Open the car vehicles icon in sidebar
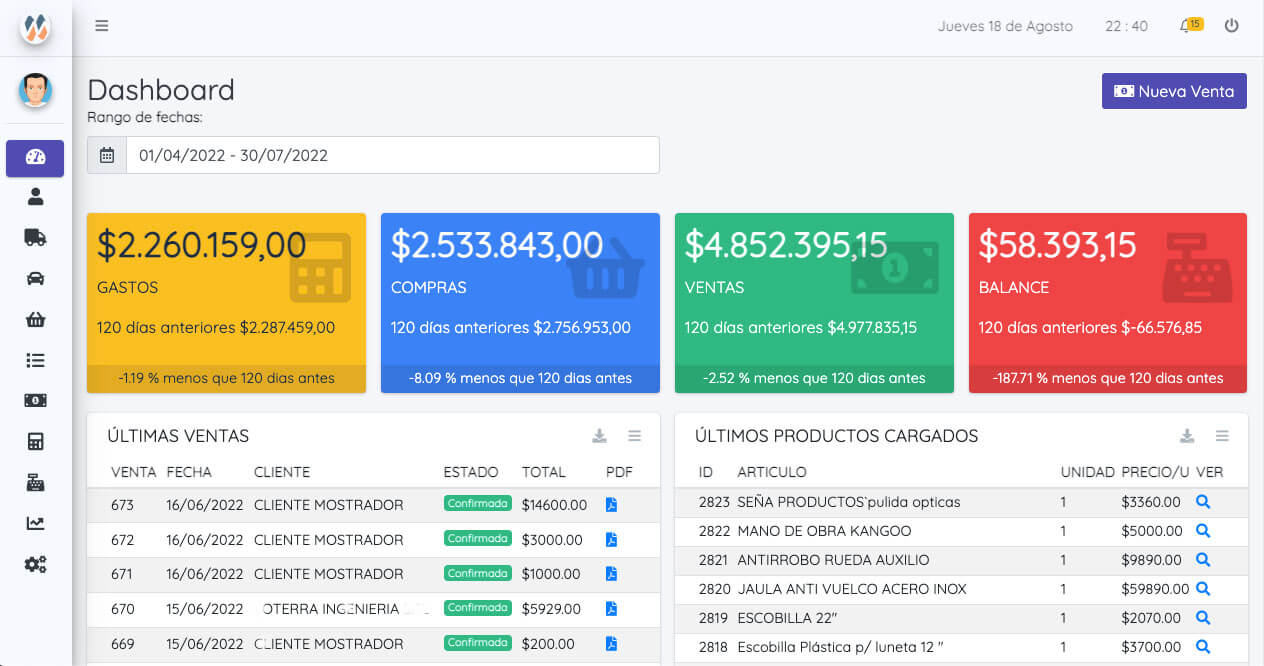The height and width of the screenshot is (666, 1264). coord(35,279)
